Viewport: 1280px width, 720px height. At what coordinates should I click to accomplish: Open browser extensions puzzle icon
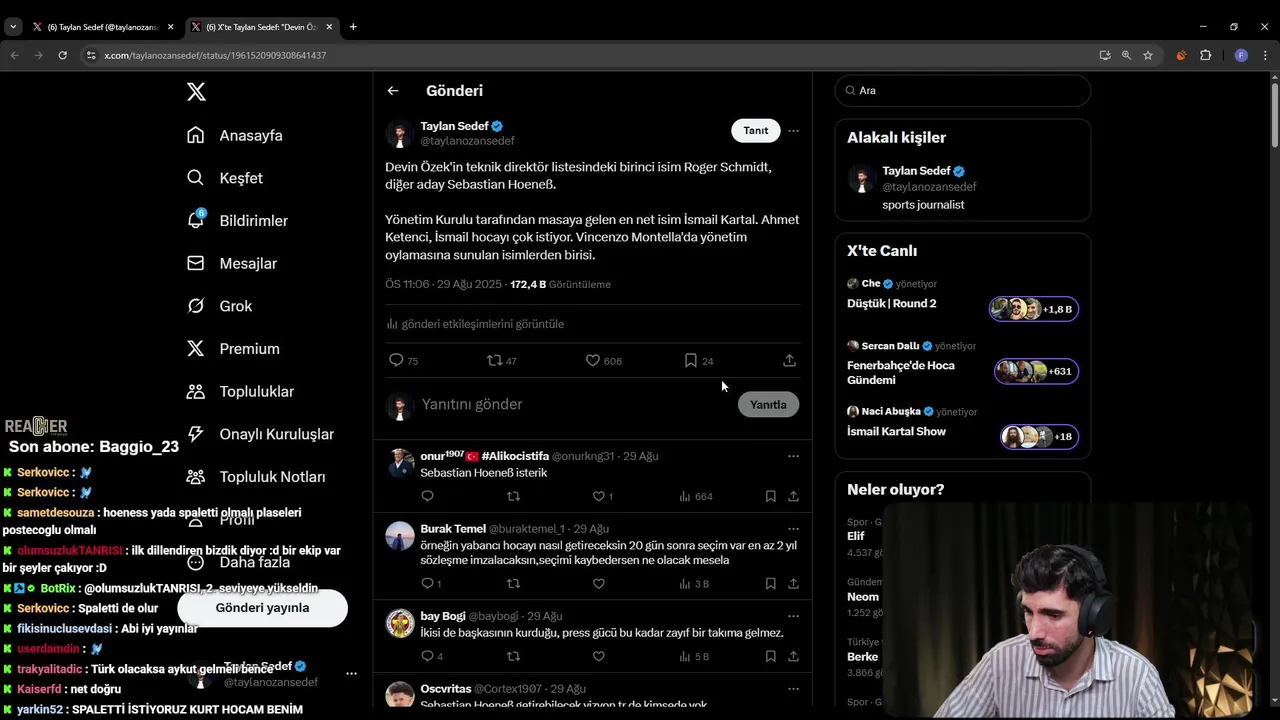coord(1205,55)
